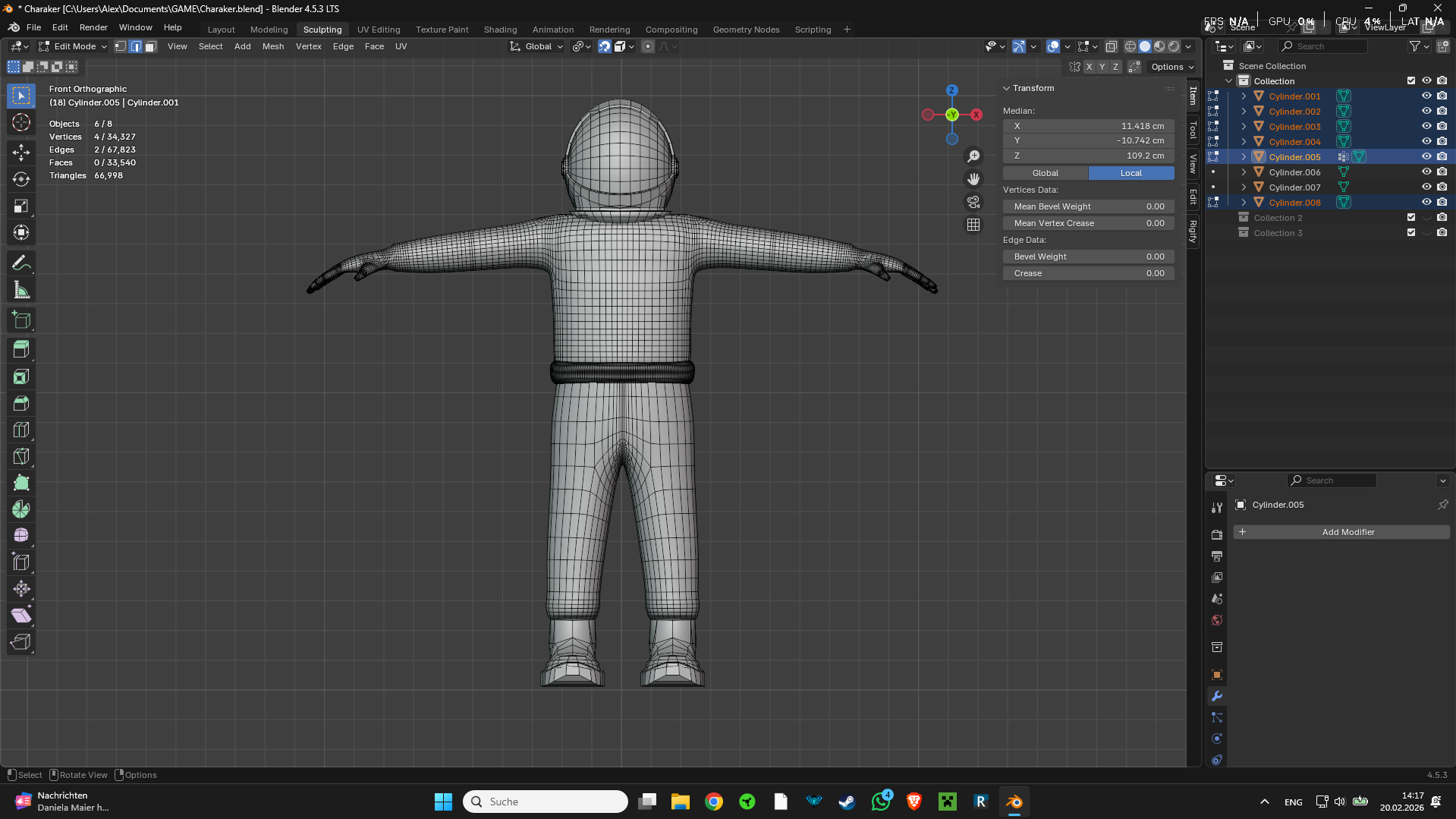Open the Edit Mode dropdown
Viewport: 1456px width, 819px height.
[73, 46]
